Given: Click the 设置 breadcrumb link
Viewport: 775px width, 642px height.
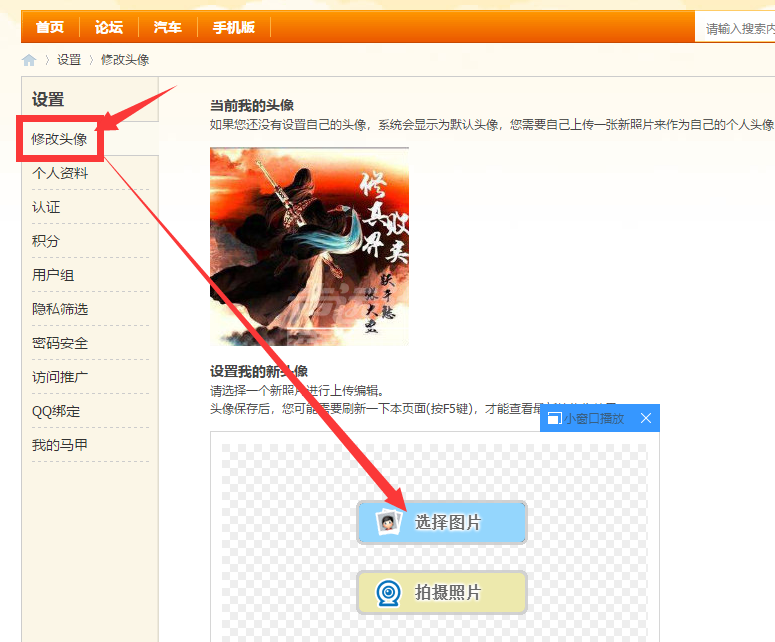Looking at the screenshot, I should [69, 60].
